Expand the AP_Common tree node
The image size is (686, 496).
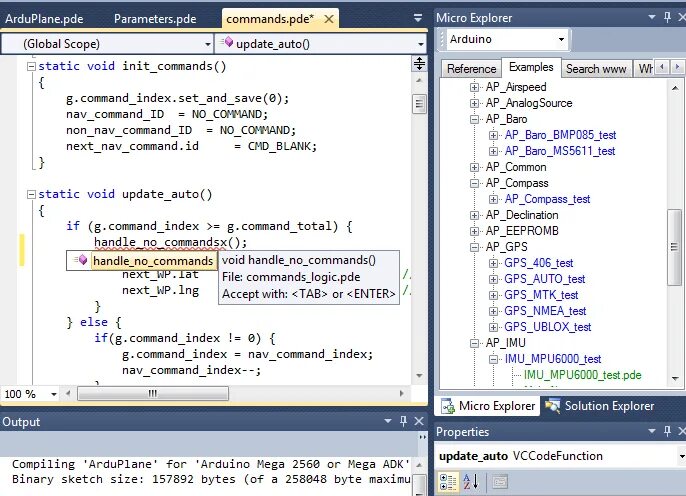pyautogui.click(x=474, y=167)
